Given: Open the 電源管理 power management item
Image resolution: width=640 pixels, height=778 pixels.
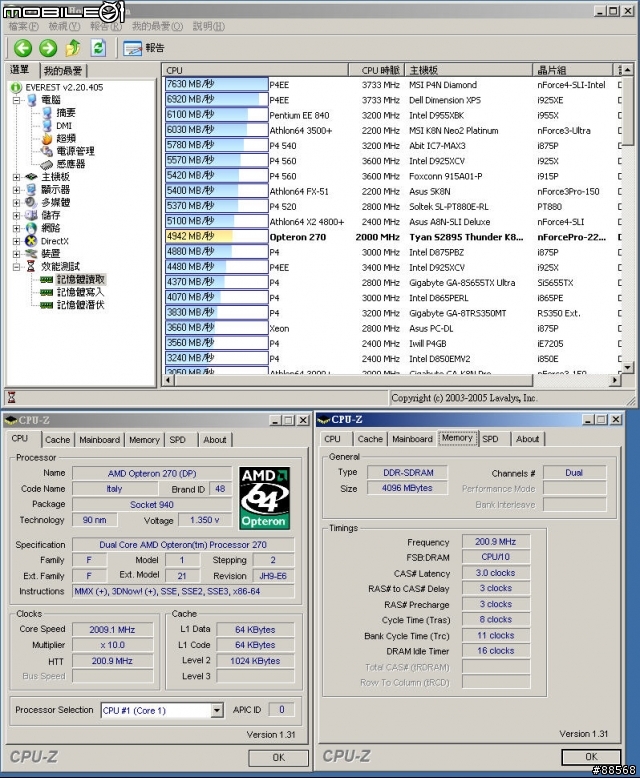Looking at the screenshot, I should tap(75, 151).
